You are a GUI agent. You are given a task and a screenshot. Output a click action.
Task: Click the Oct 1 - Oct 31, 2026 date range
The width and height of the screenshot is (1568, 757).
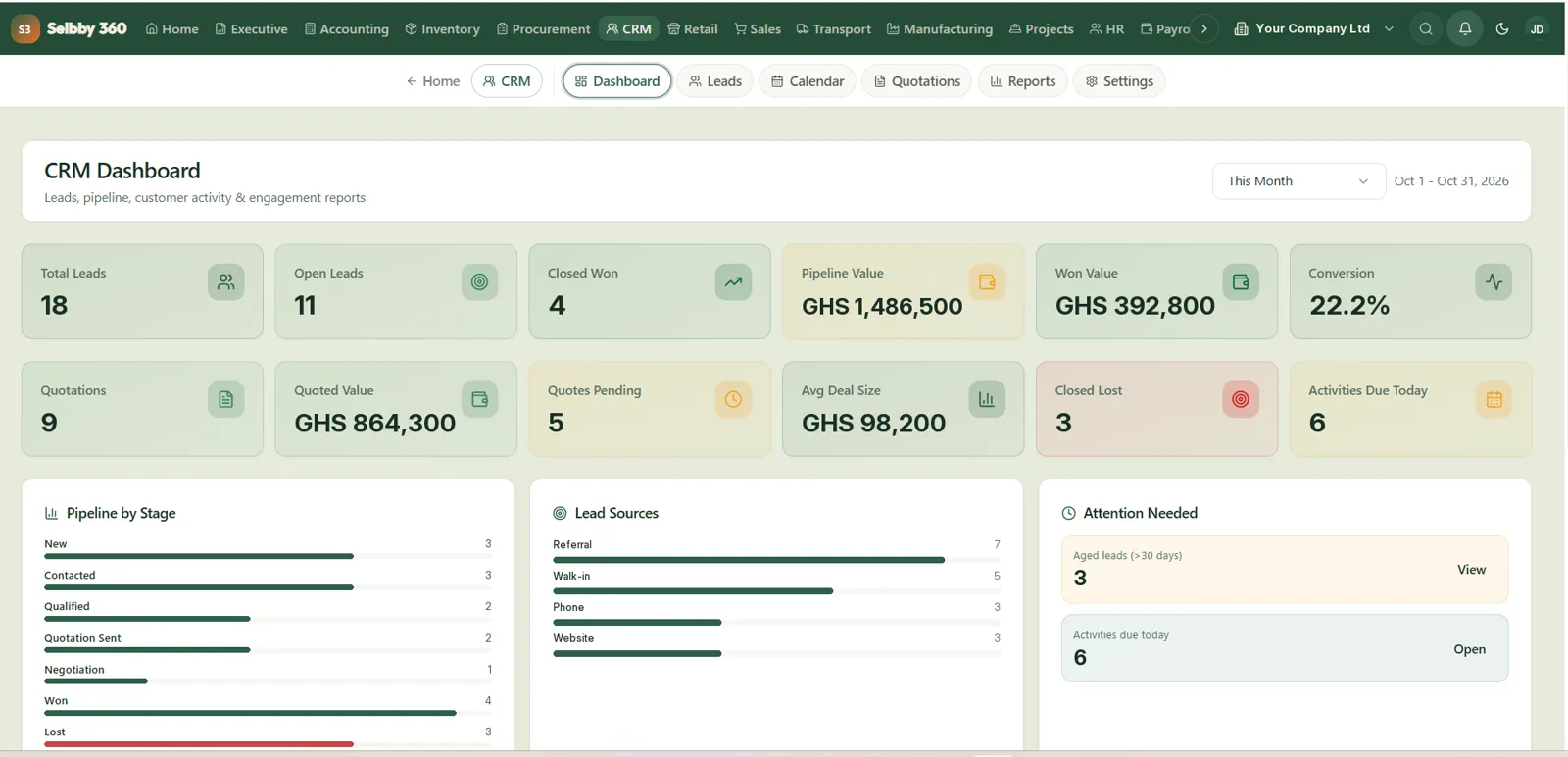coord(1451,181)
